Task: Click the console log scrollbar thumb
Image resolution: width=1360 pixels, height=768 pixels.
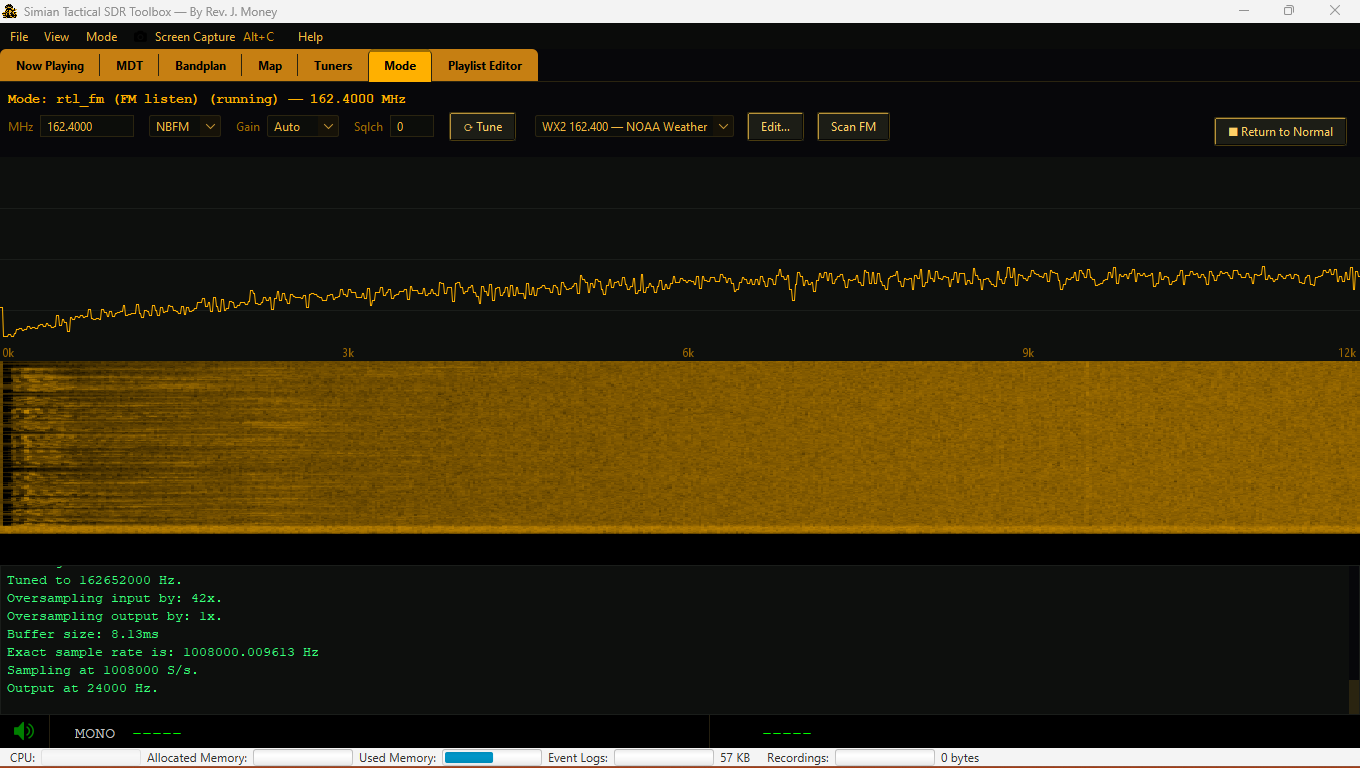Action: click(x=1354, y=696)
